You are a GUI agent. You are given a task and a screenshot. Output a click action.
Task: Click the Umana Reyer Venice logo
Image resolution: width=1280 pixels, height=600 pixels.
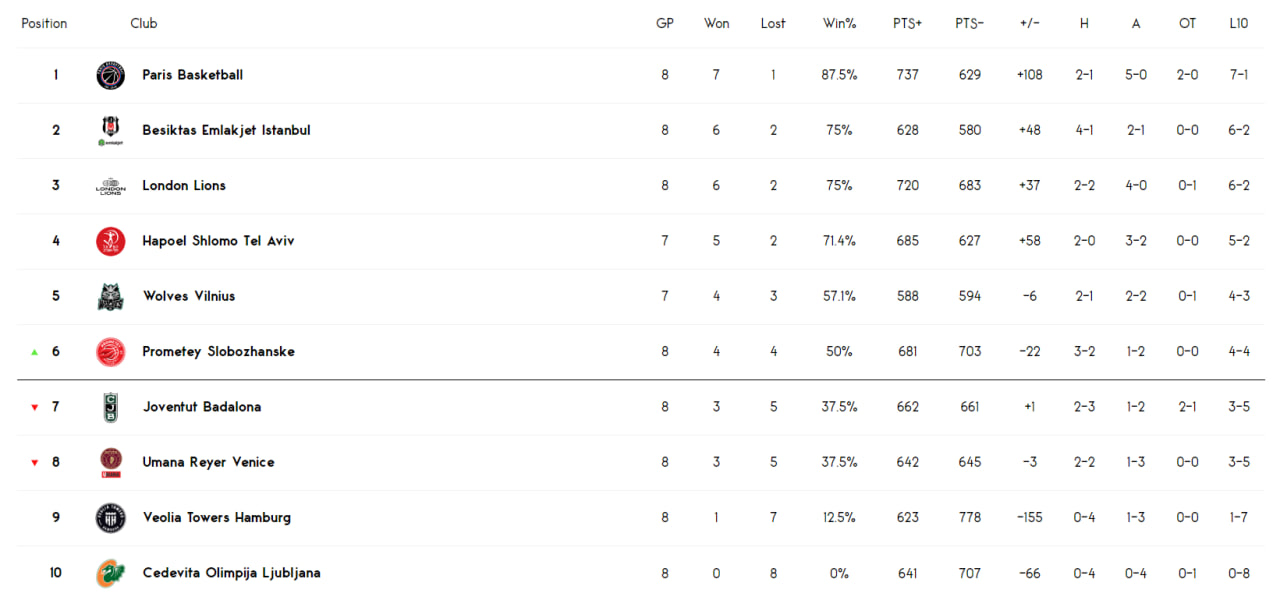click(111, 462)
